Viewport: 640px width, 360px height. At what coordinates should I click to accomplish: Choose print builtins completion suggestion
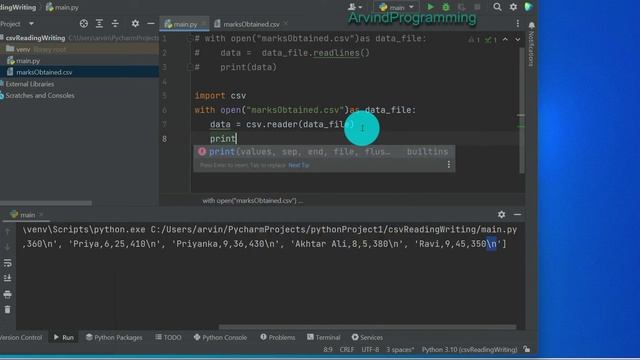324,152
